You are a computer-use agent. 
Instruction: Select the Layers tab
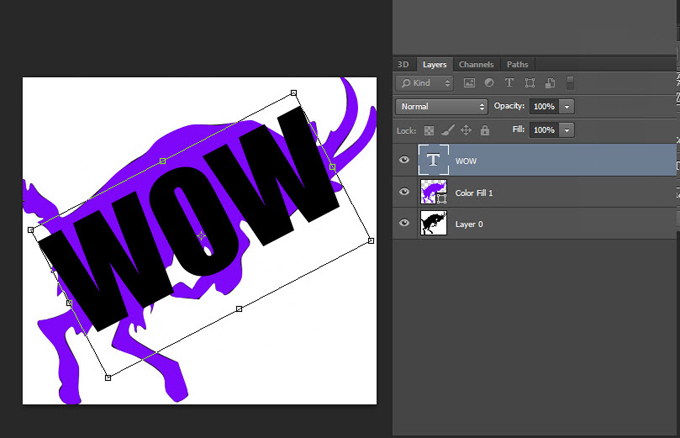point(435,64)
